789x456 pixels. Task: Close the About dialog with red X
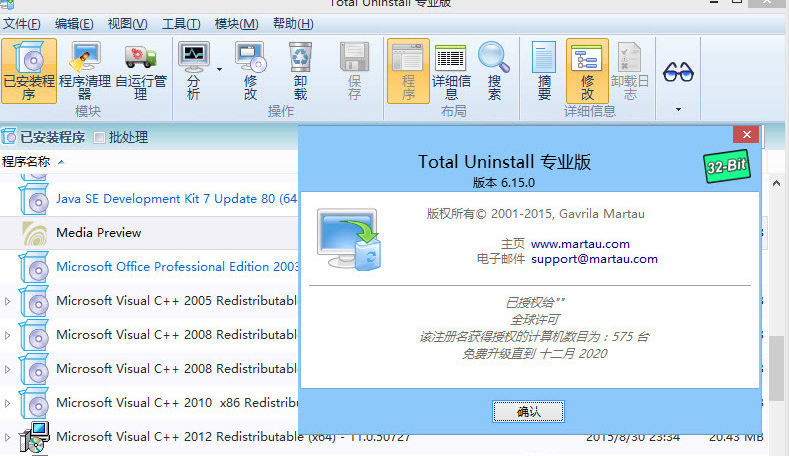(746, 134)
